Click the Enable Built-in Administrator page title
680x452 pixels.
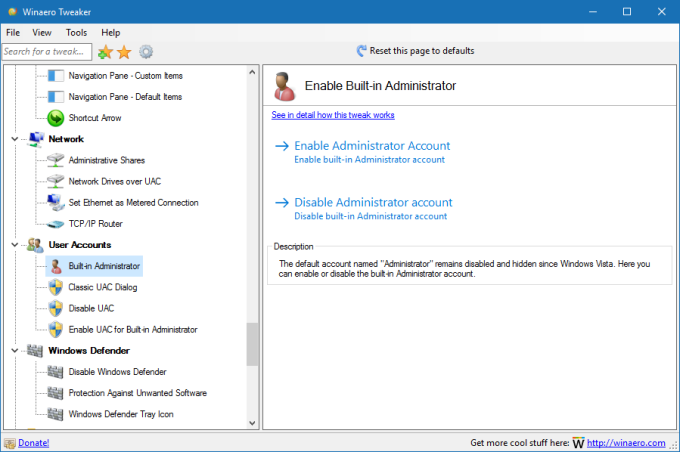click(380, 86)
